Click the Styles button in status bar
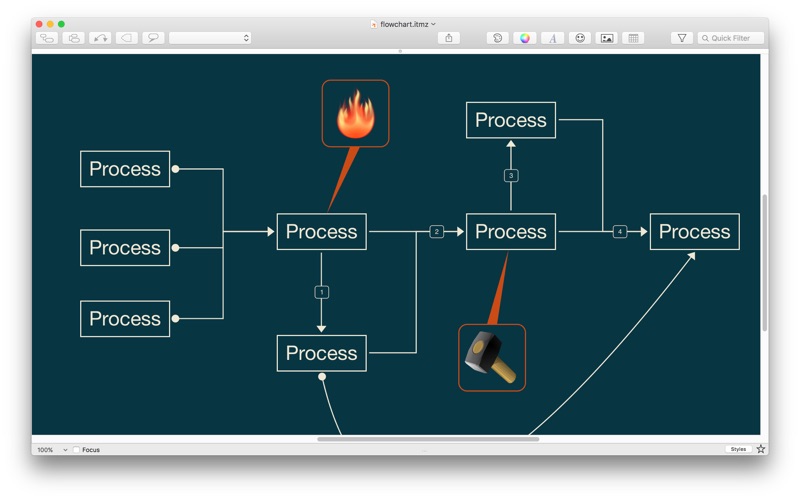Viewport: 800px width, 500px height. 738,449
